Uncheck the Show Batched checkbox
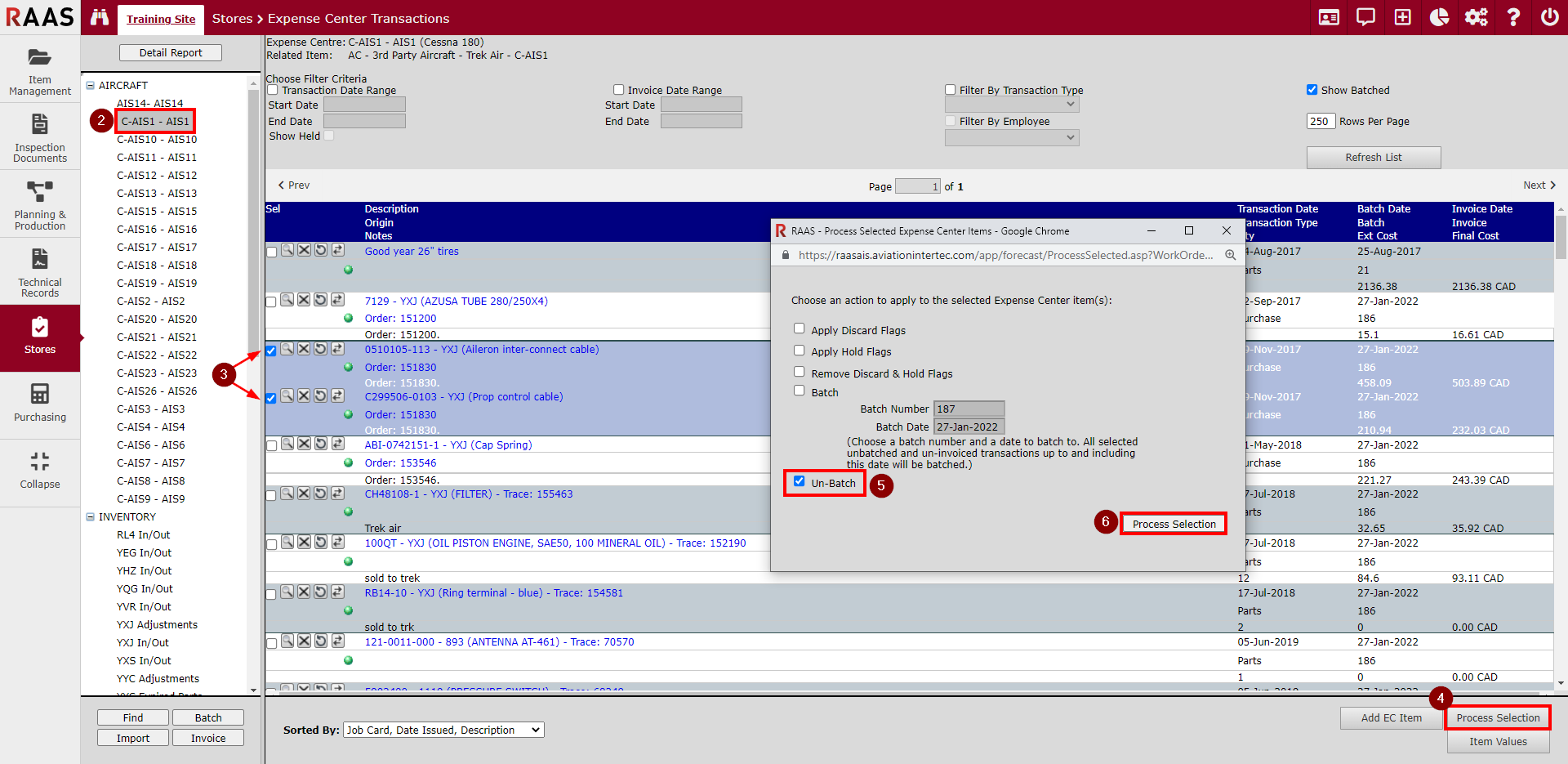The width and height of the screenshot is (1568, 764). point(1312,90)
